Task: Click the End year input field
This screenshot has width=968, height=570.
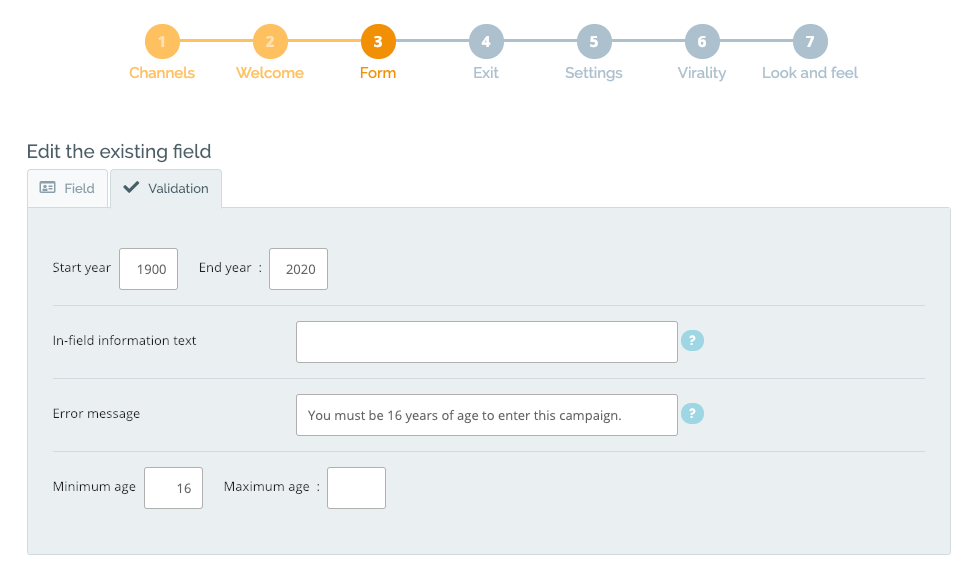Action: (x=298, y=269)
